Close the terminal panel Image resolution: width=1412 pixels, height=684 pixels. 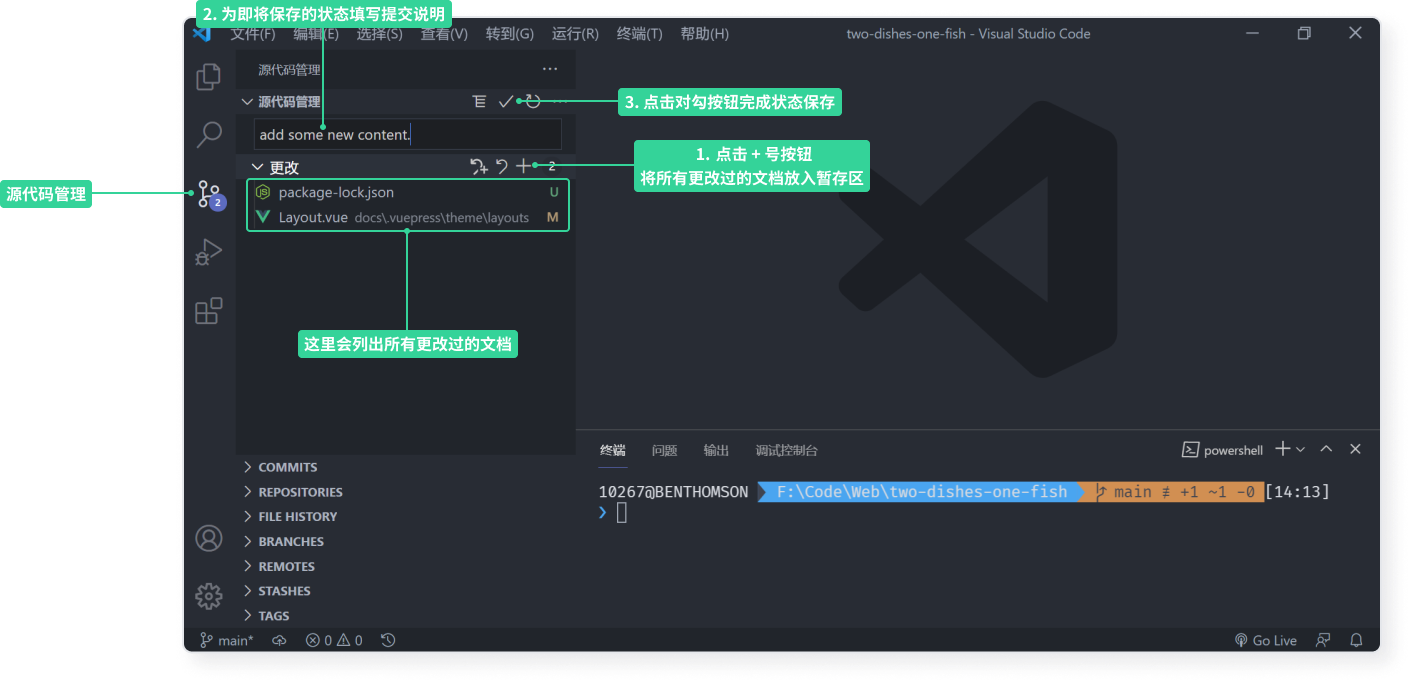point(1355,449)
